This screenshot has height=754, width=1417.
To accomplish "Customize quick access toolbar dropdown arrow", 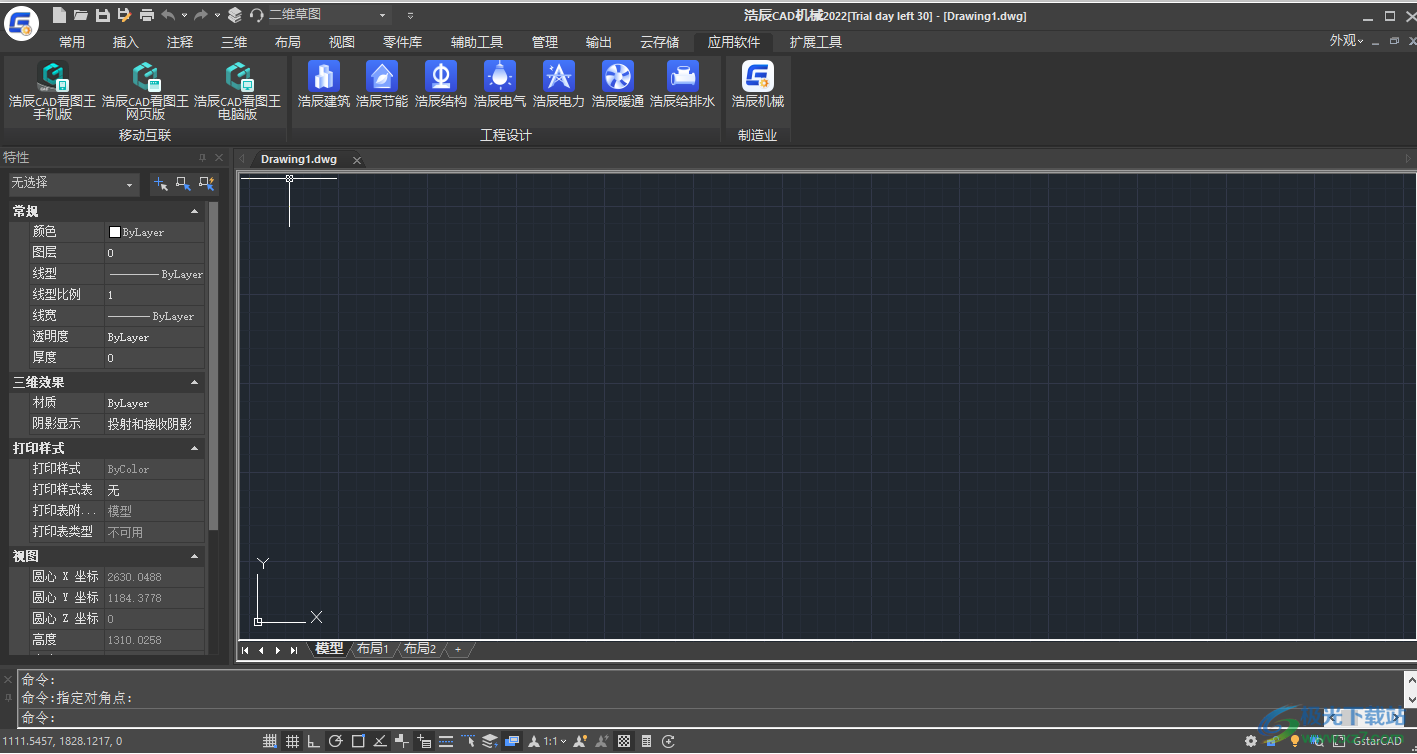I will [410, 15].
